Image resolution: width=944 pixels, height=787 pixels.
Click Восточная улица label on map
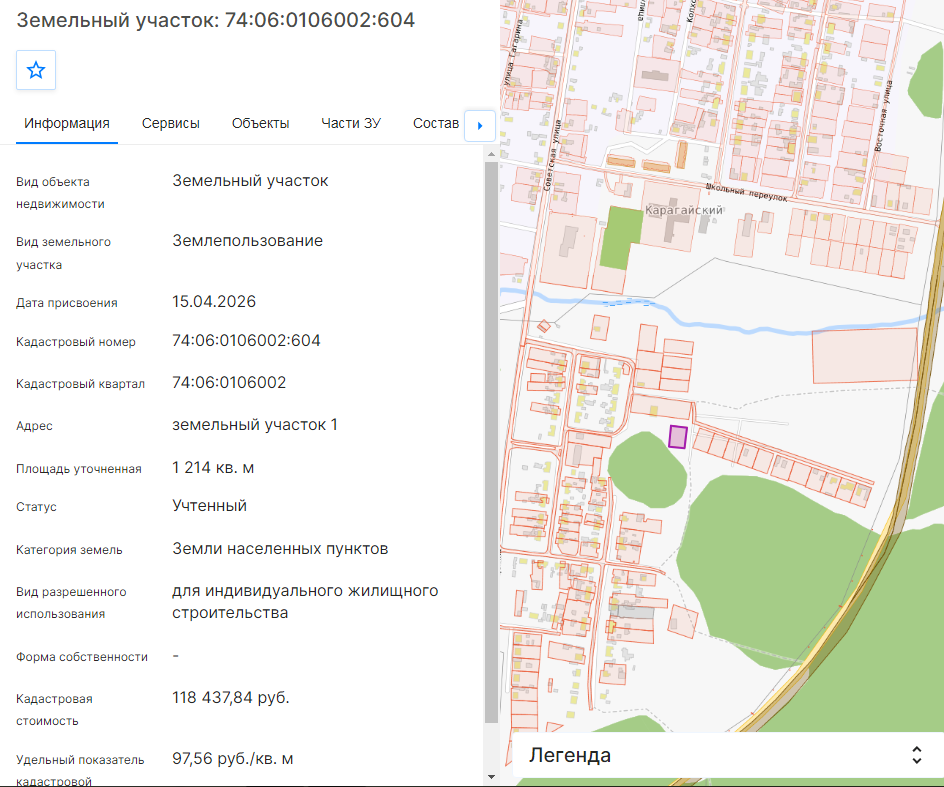point(883,116)
